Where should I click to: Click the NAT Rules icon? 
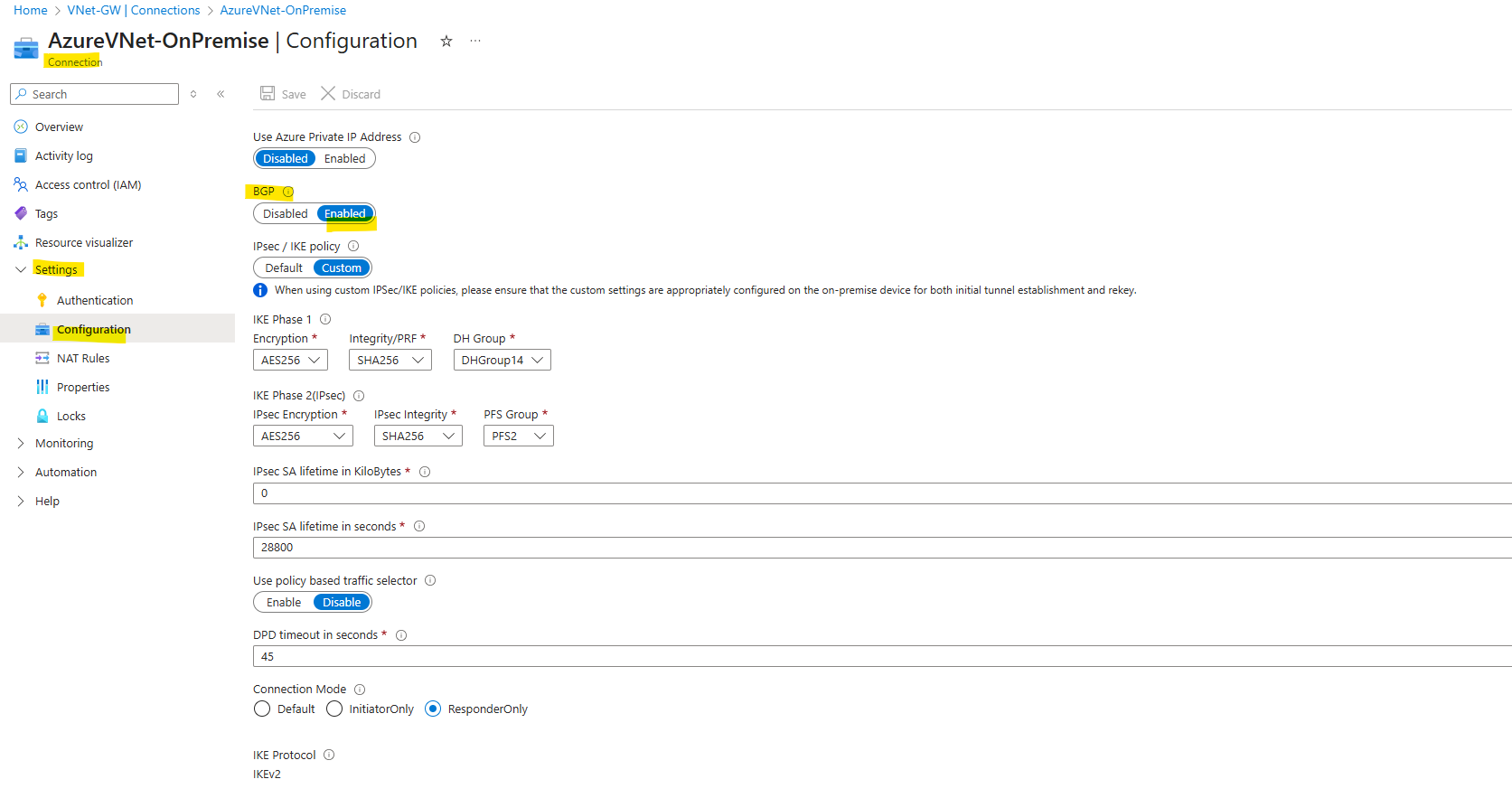pos(42,358)
